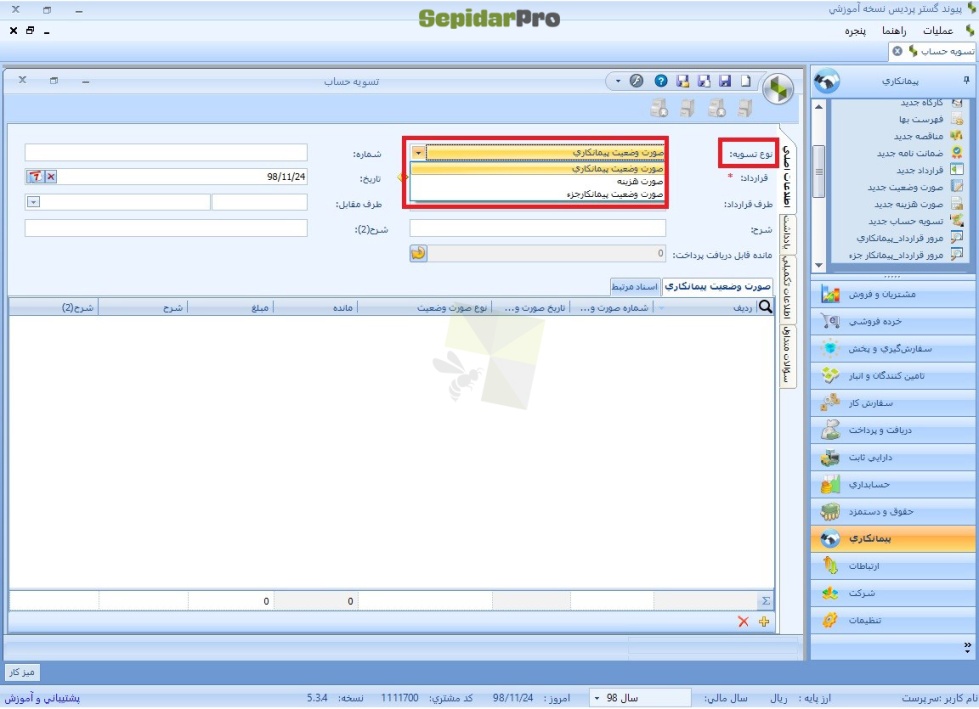Open مناقصه جدید in the side panel

[x=918, y=136]
